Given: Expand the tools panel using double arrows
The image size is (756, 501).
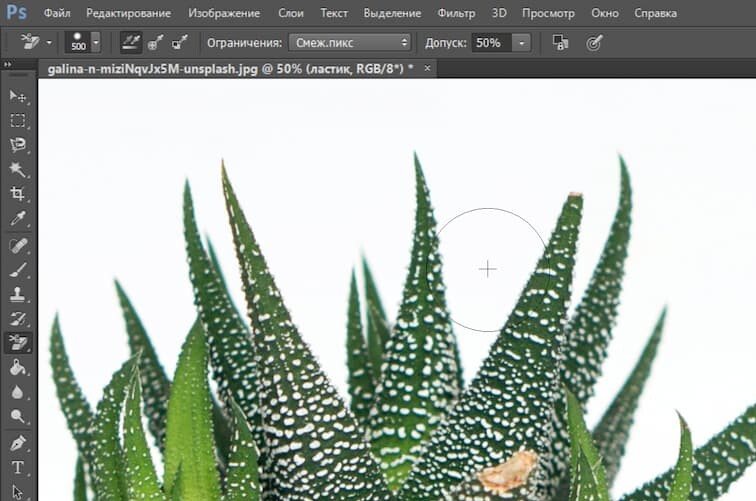Looking at the screenshot, I should [x=10, y=62].
